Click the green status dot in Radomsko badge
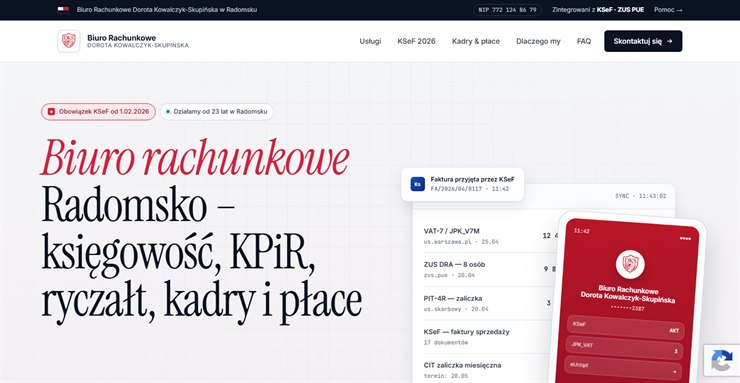The width and height of the screenshot is (740, 383). [168, 112]
